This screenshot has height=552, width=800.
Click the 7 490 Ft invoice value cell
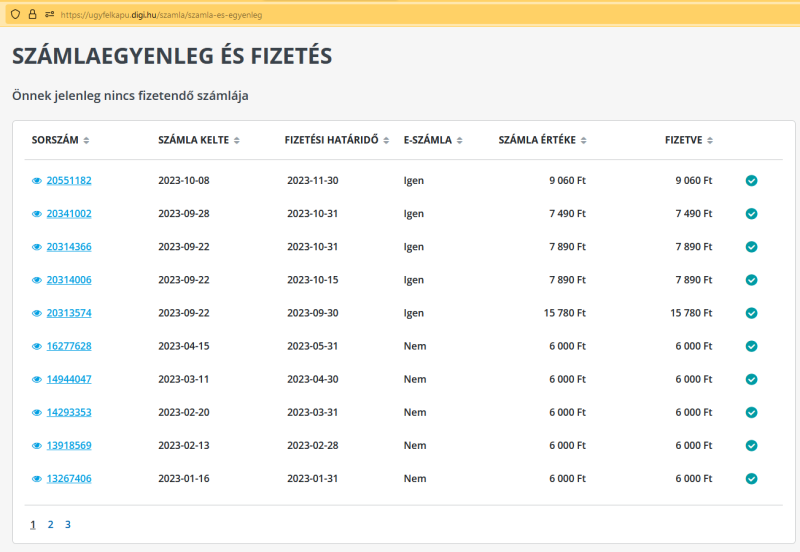(567, 214)
